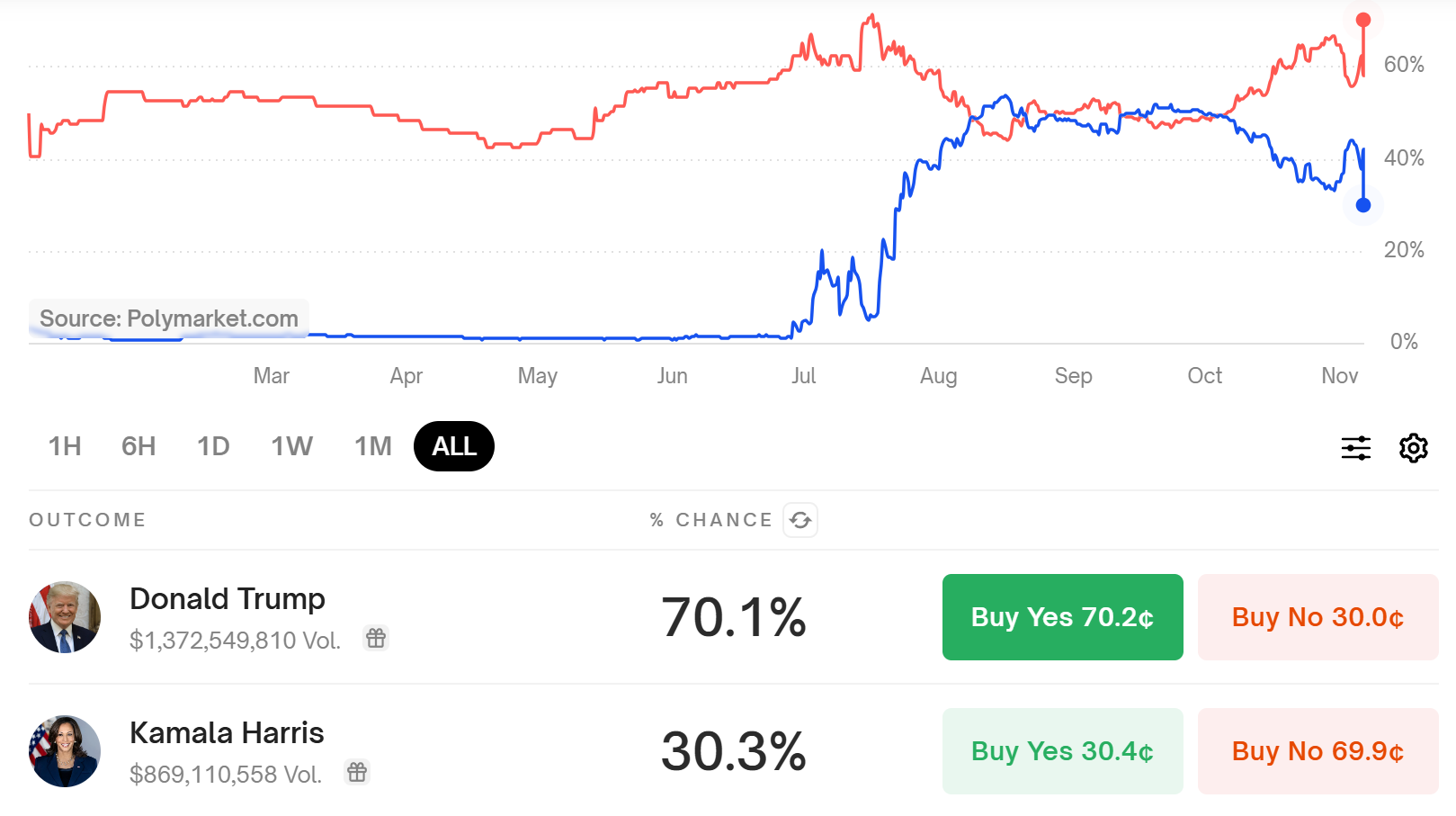Click Donald Trump's profile picture
Image resolution: width=1456 pixels, height=816 pixels.
pyautogui.click(x=65, y=617)
